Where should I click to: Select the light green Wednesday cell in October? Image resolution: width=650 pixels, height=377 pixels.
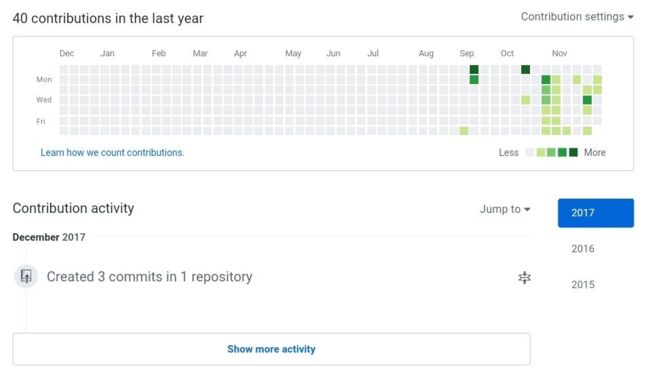coord(525,100)
